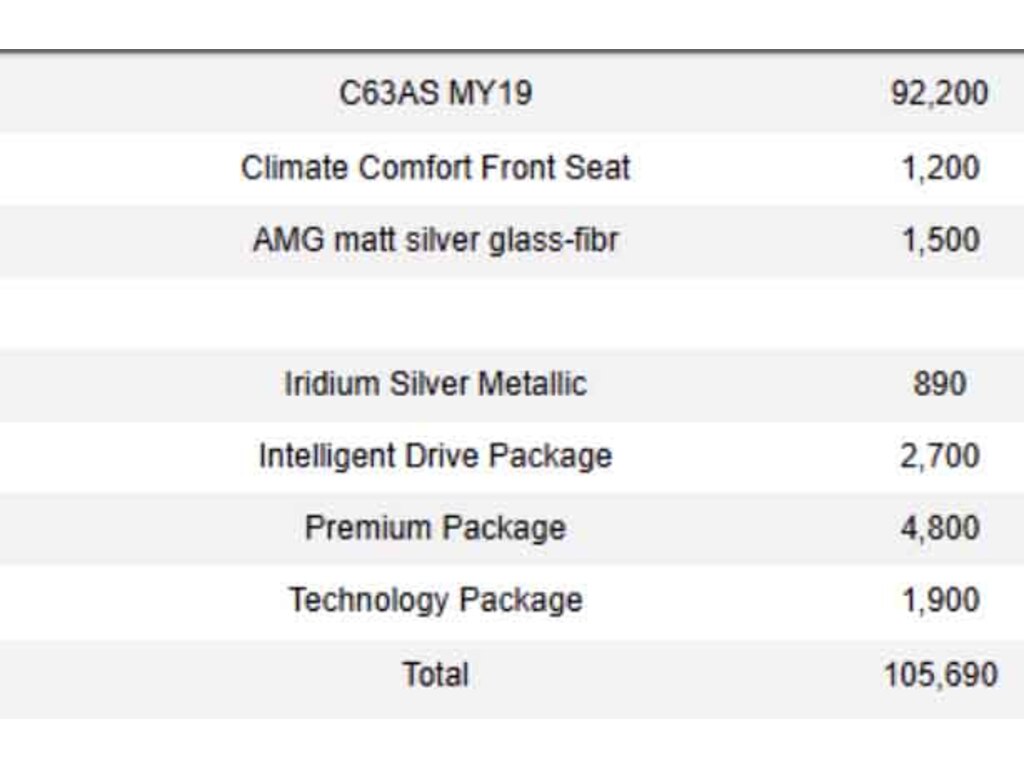Viewport: 1024px width, 768px height.
Task: Select the 2,700 Intelligent Drive price
Action: point(939,456)
